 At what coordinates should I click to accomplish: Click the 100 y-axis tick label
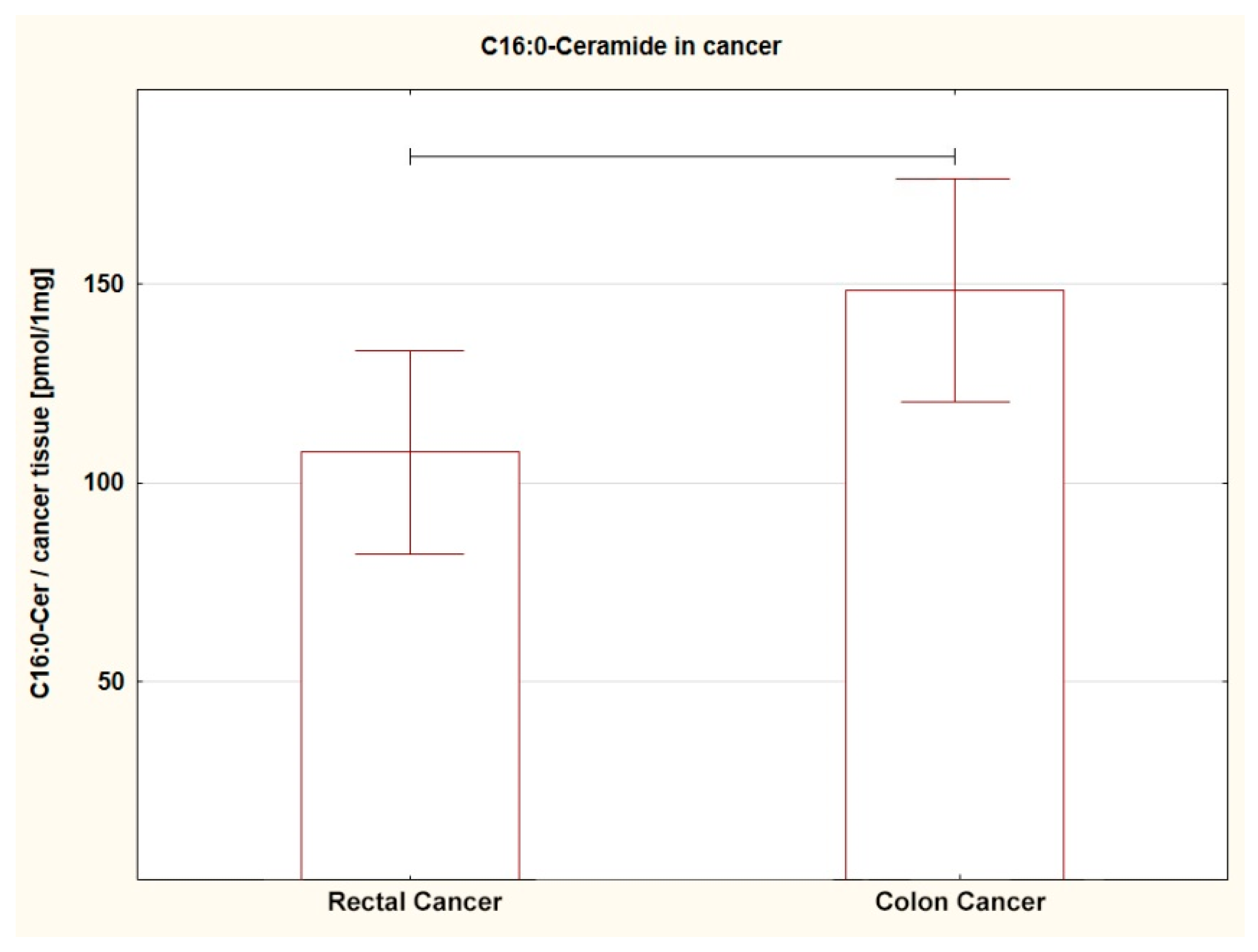point(104,483)
